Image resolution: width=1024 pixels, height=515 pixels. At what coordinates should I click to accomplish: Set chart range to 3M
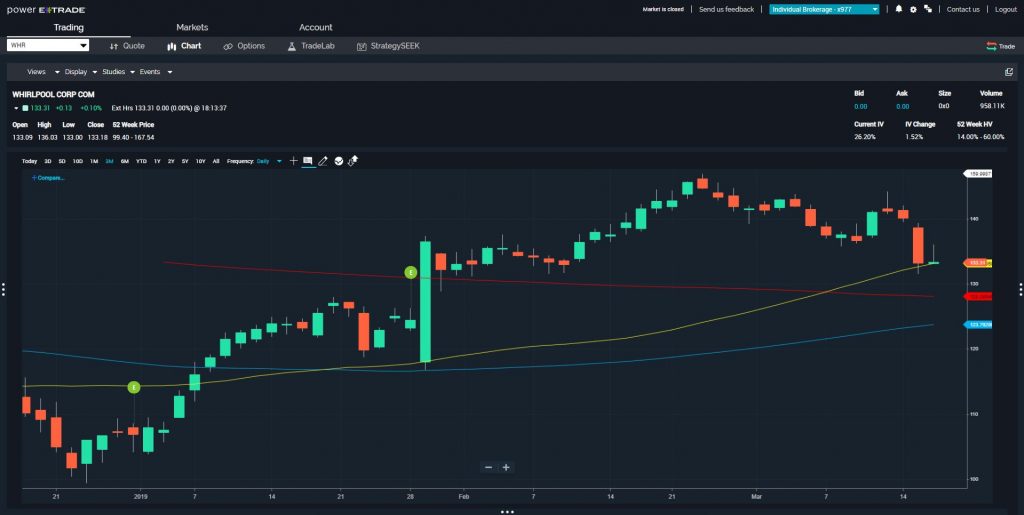(x=109, y=161)
